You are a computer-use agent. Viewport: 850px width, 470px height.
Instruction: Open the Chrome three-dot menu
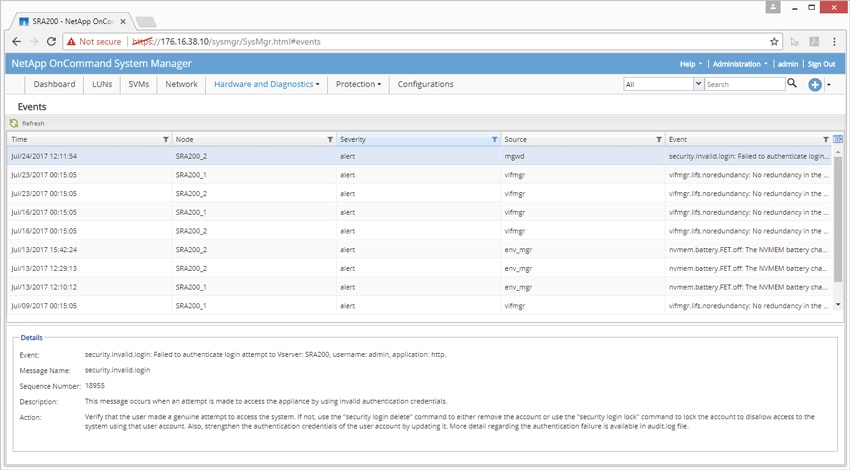point(834,42)
